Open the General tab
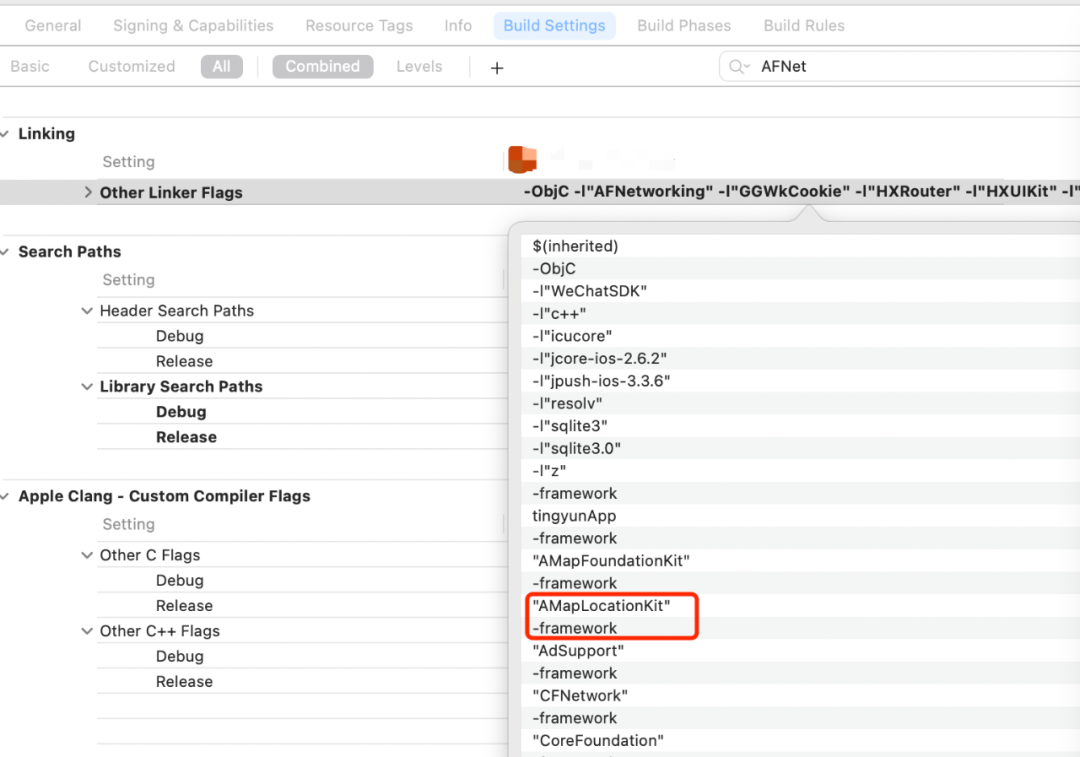1080x757 pixels. tap(53, 25)
